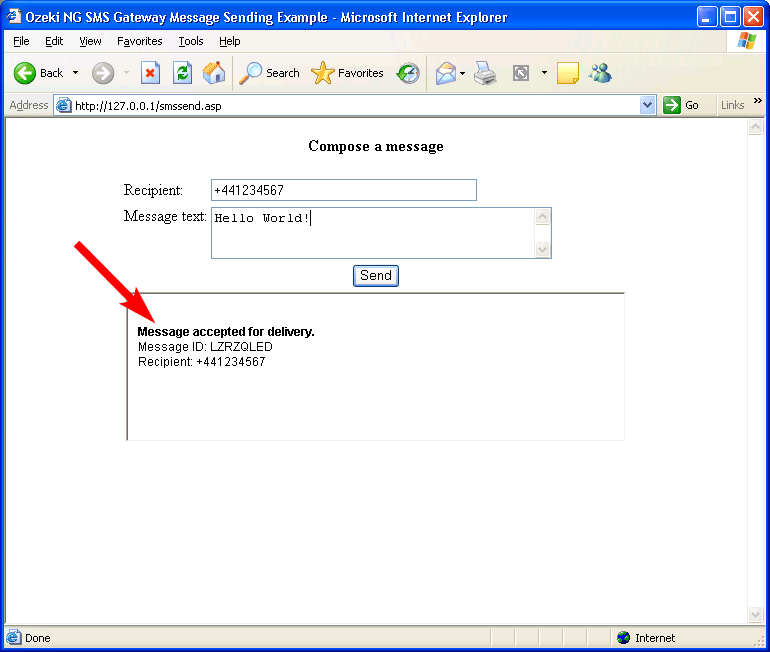
Task: Click the 'Message ID: LZRZQLED' line
Action: [x=205, y=347]
